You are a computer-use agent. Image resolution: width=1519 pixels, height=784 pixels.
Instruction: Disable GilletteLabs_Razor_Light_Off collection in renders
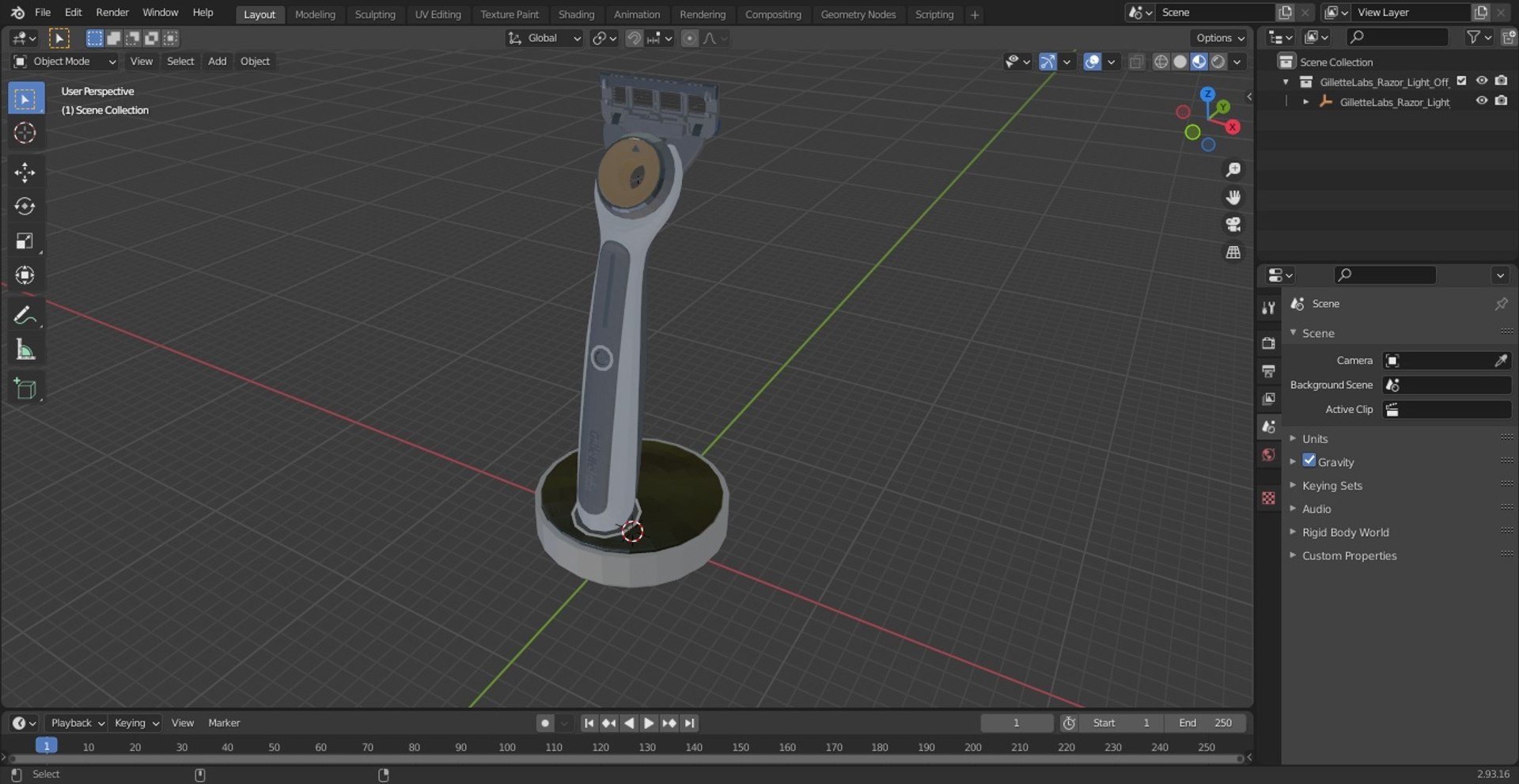coord(1501,81)
